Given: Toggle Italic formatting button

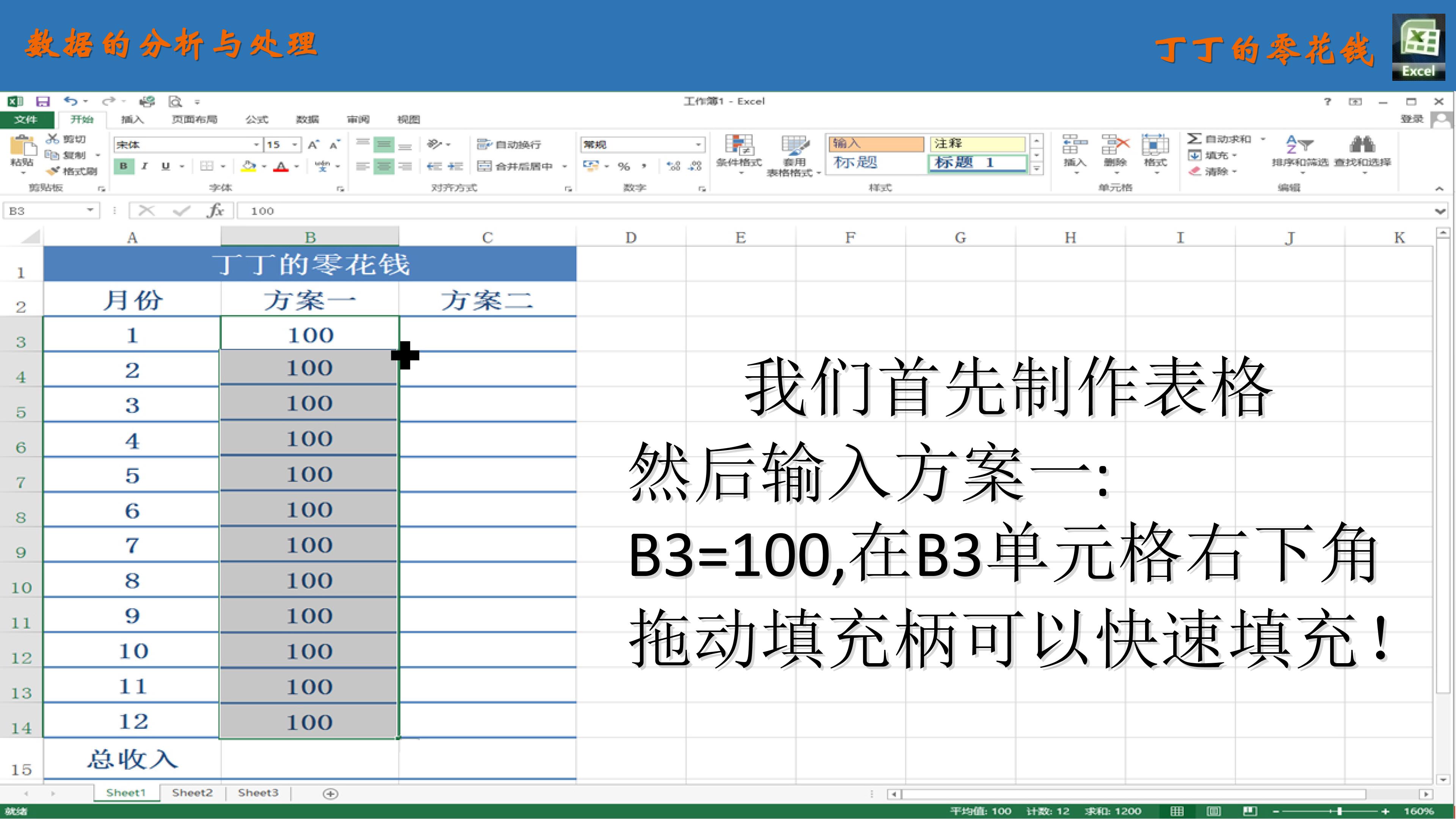Looking at the screenshot, I should [x=145, y=166].
